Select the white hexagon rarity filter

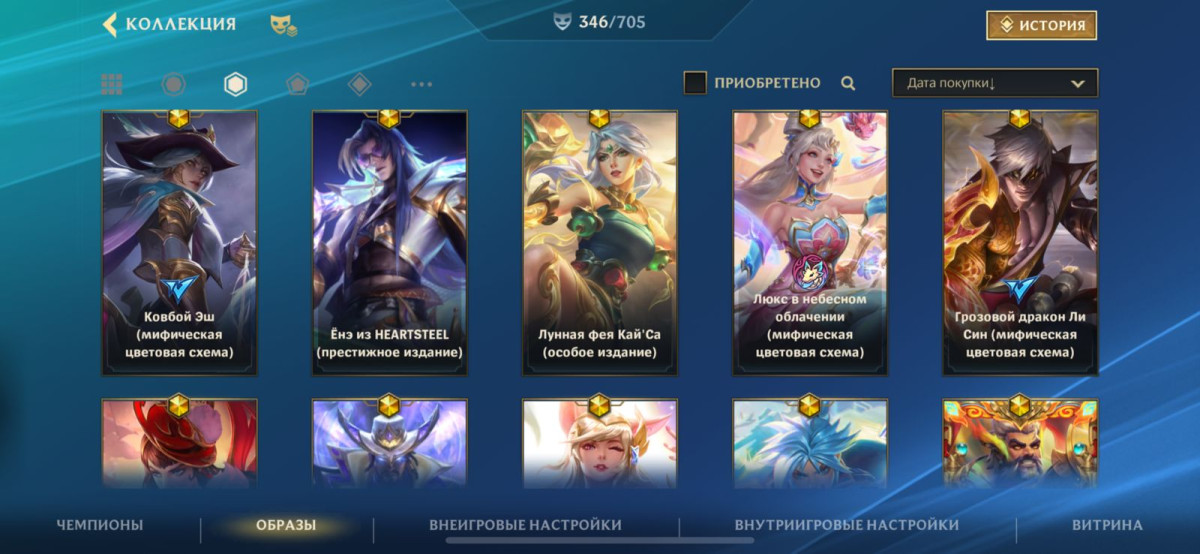click(235, 85)
